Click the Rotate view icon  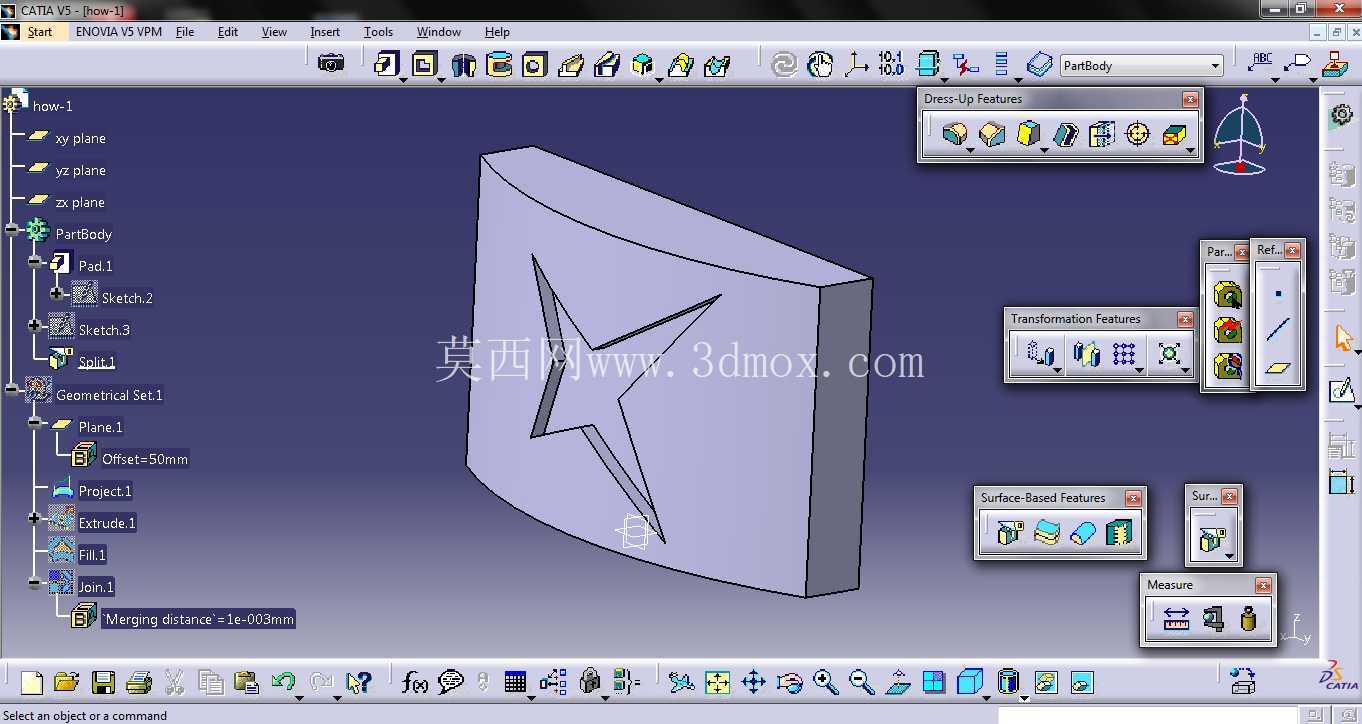(790, 683)
